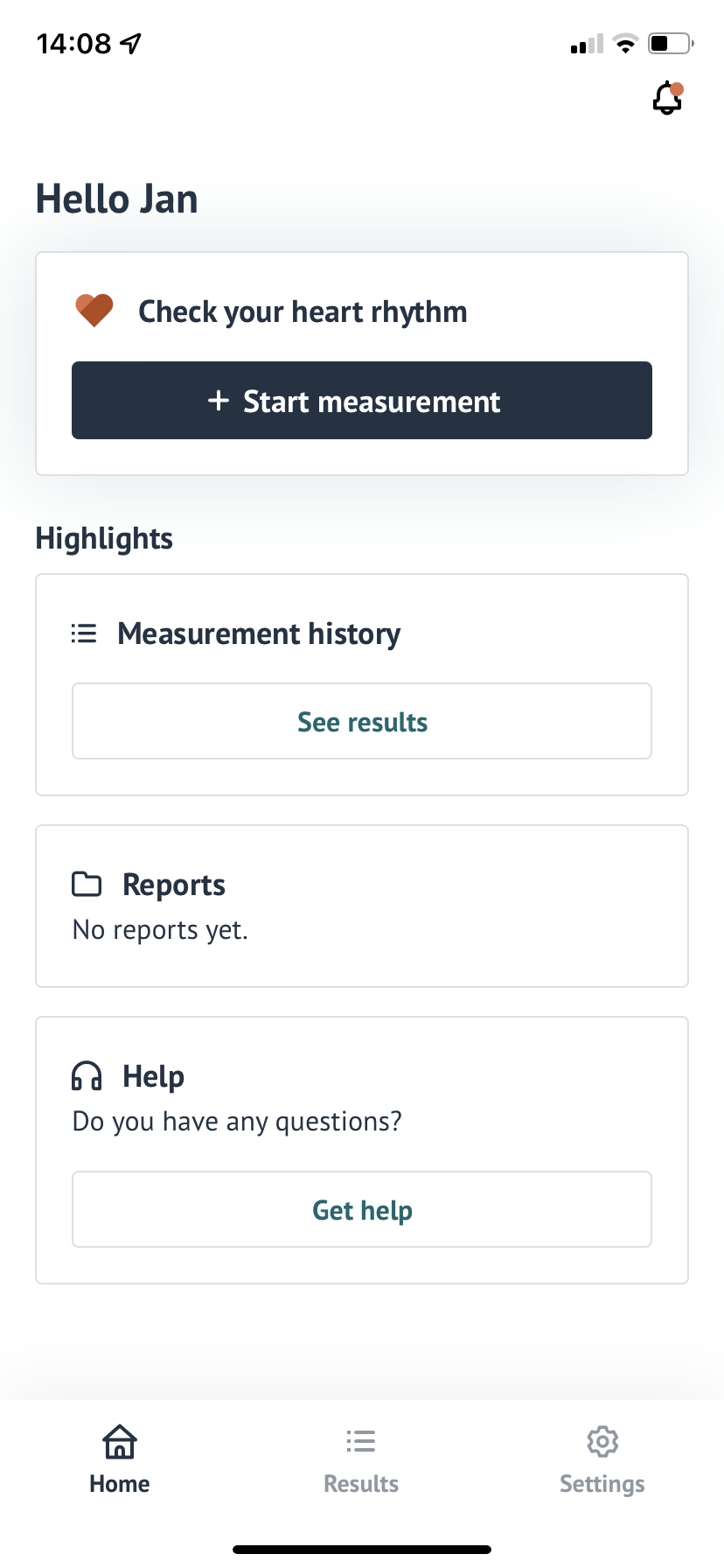Screen dimensions: 724x1568
Task: Tap the Reports folder icon
Action: (87, 884)
